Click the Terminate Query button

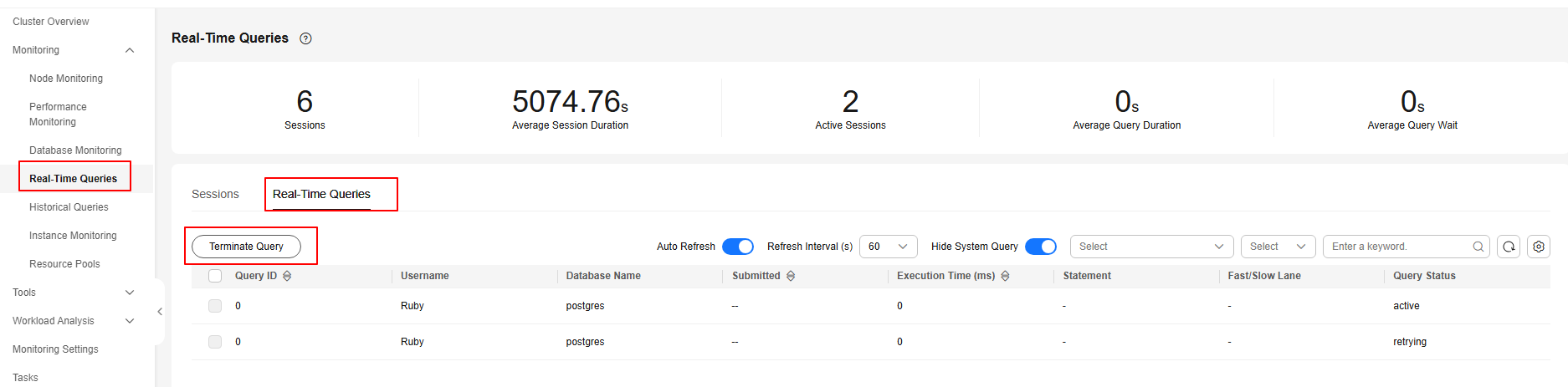coord(246,247)
